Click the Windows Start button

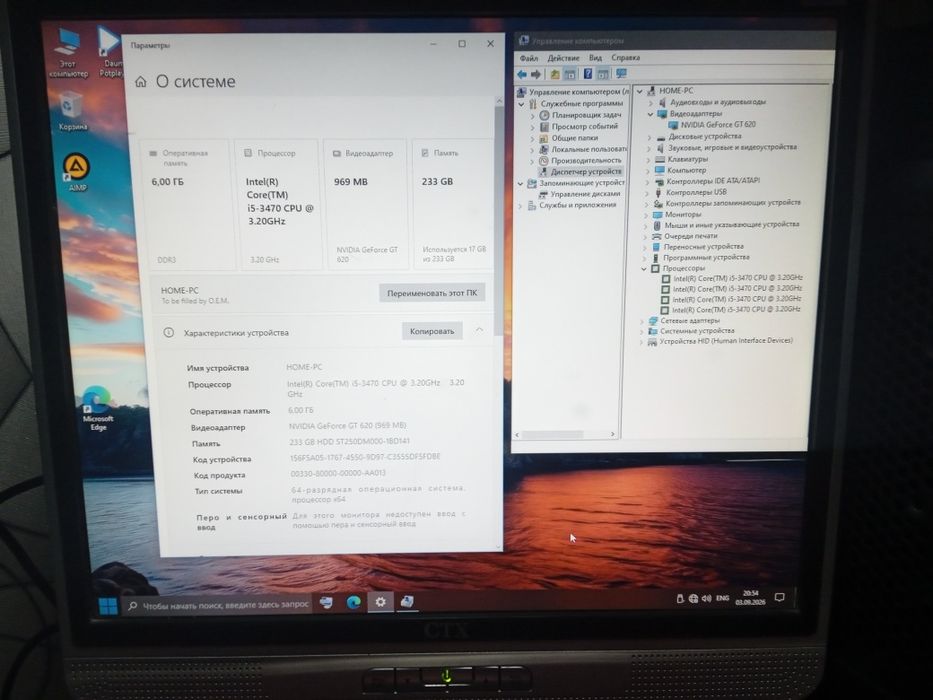click(108, 606)
